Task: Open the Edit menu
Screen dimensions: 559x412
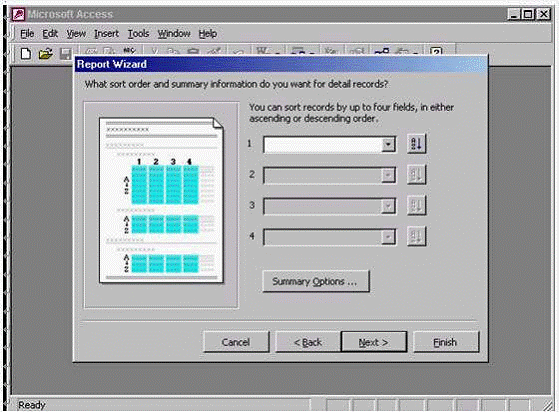Action: pyautogui.click(x=50, y=34)
